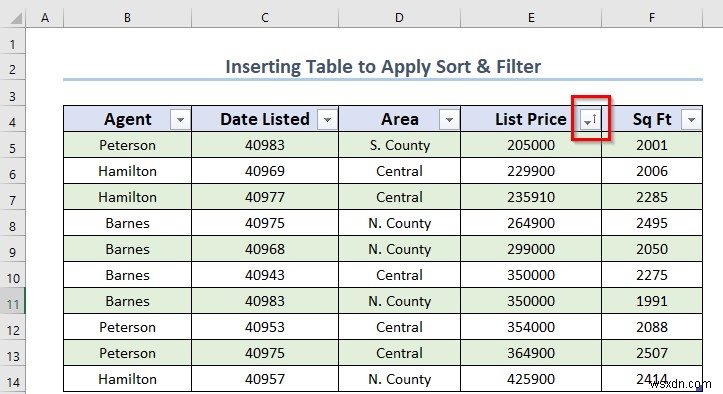Image resolution: width=723 pixels, height=394 pixels.
Task: Select column A header
Action: tap(45, 18)
